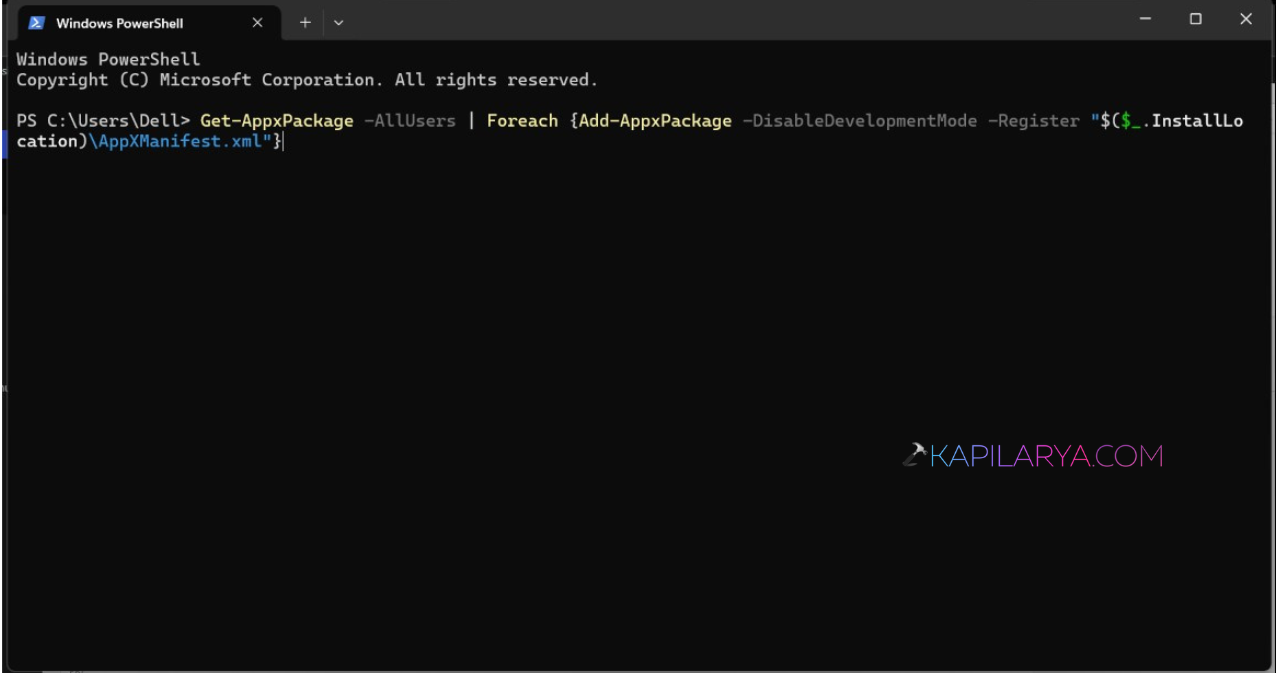
Task: Click the -AllUsers parameter
Action: 410,121
